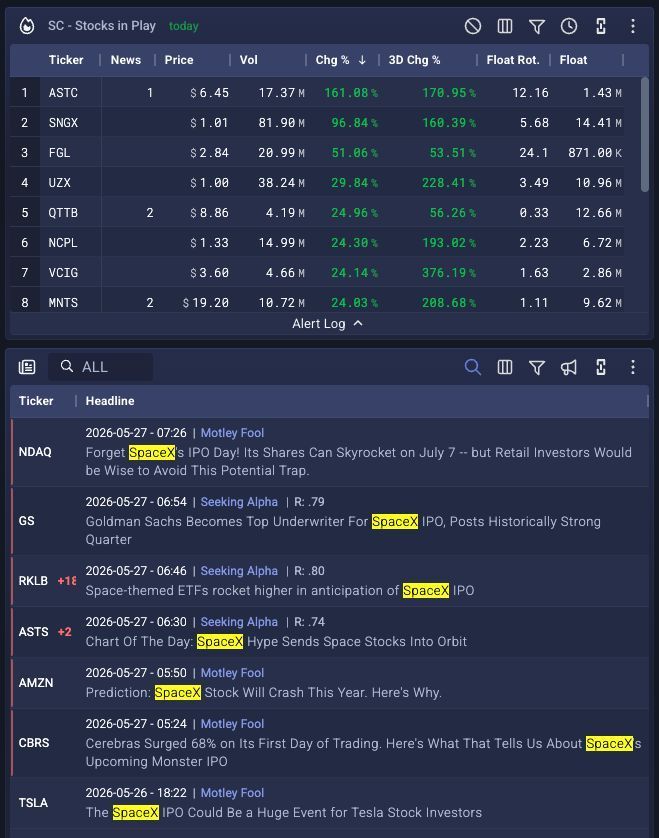Click the news panel expand-height icon

click(601, 367)
